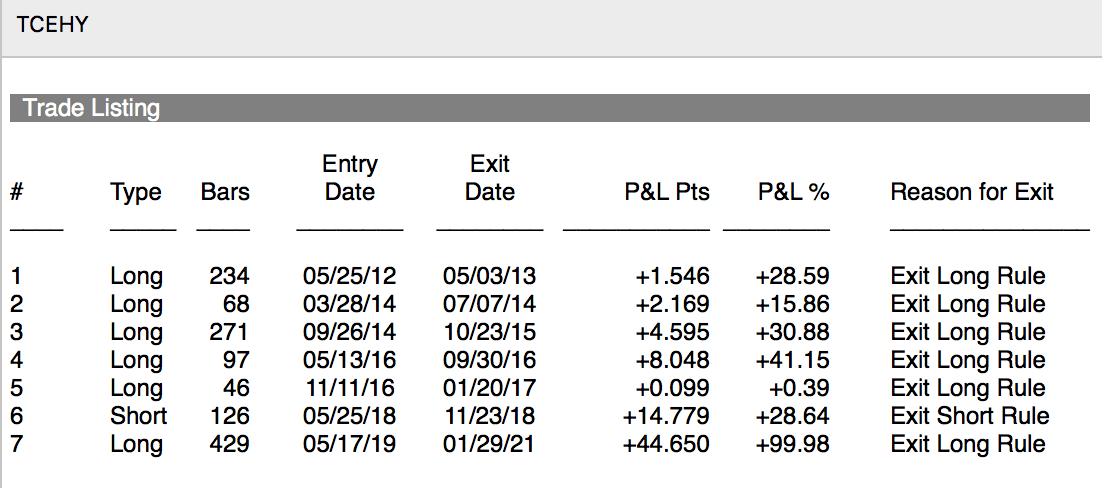Click the Exit Date column header

(490, 178)
